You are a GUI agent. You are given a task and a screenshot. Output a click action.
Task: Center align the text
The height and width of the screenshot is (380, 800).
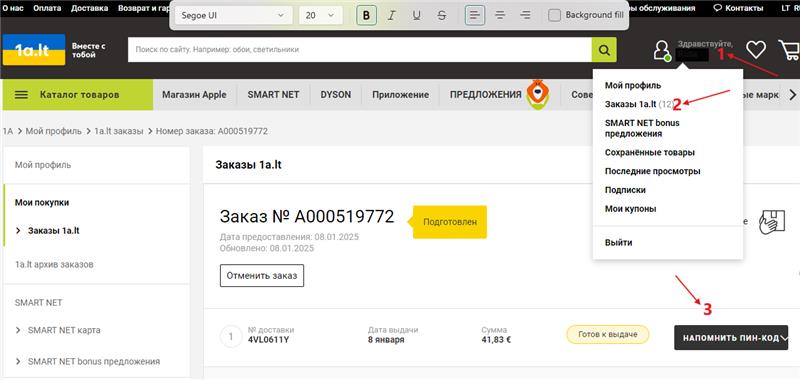[x=500, y=15]
